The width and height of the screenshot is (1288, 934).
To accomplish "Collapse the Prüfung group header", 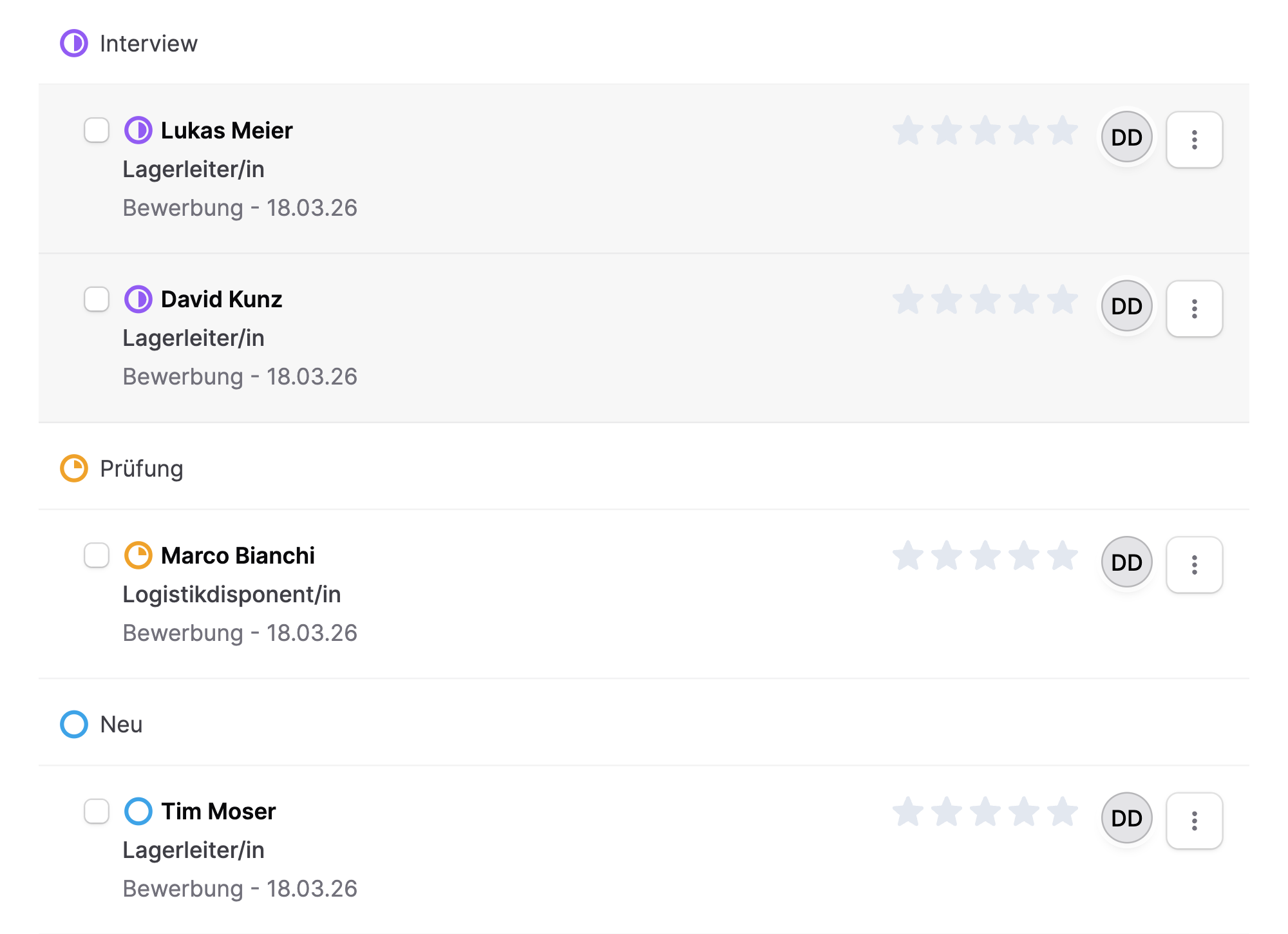I will tap(141, 469).
